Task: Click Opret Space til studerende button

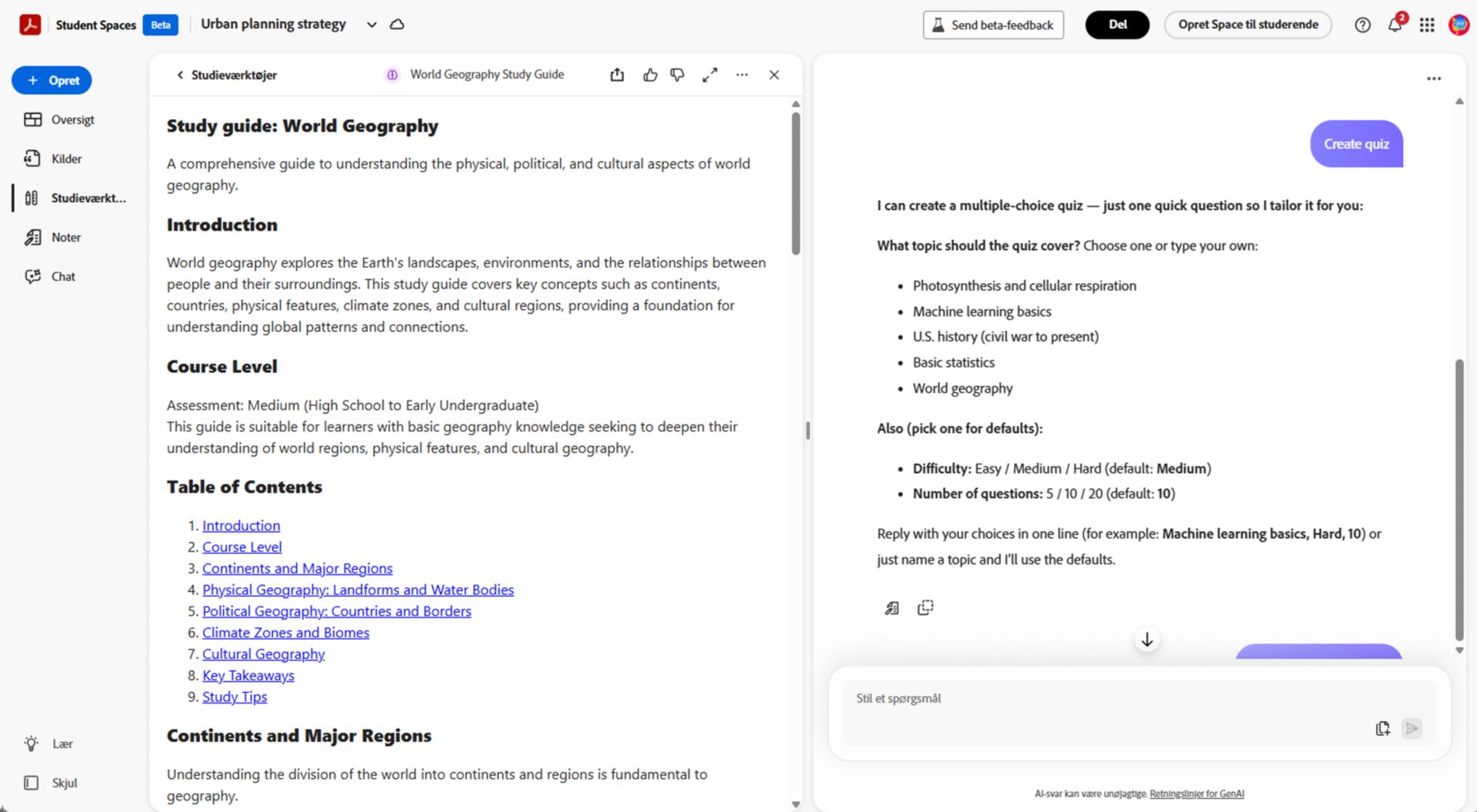Action: coord(1248,25)
